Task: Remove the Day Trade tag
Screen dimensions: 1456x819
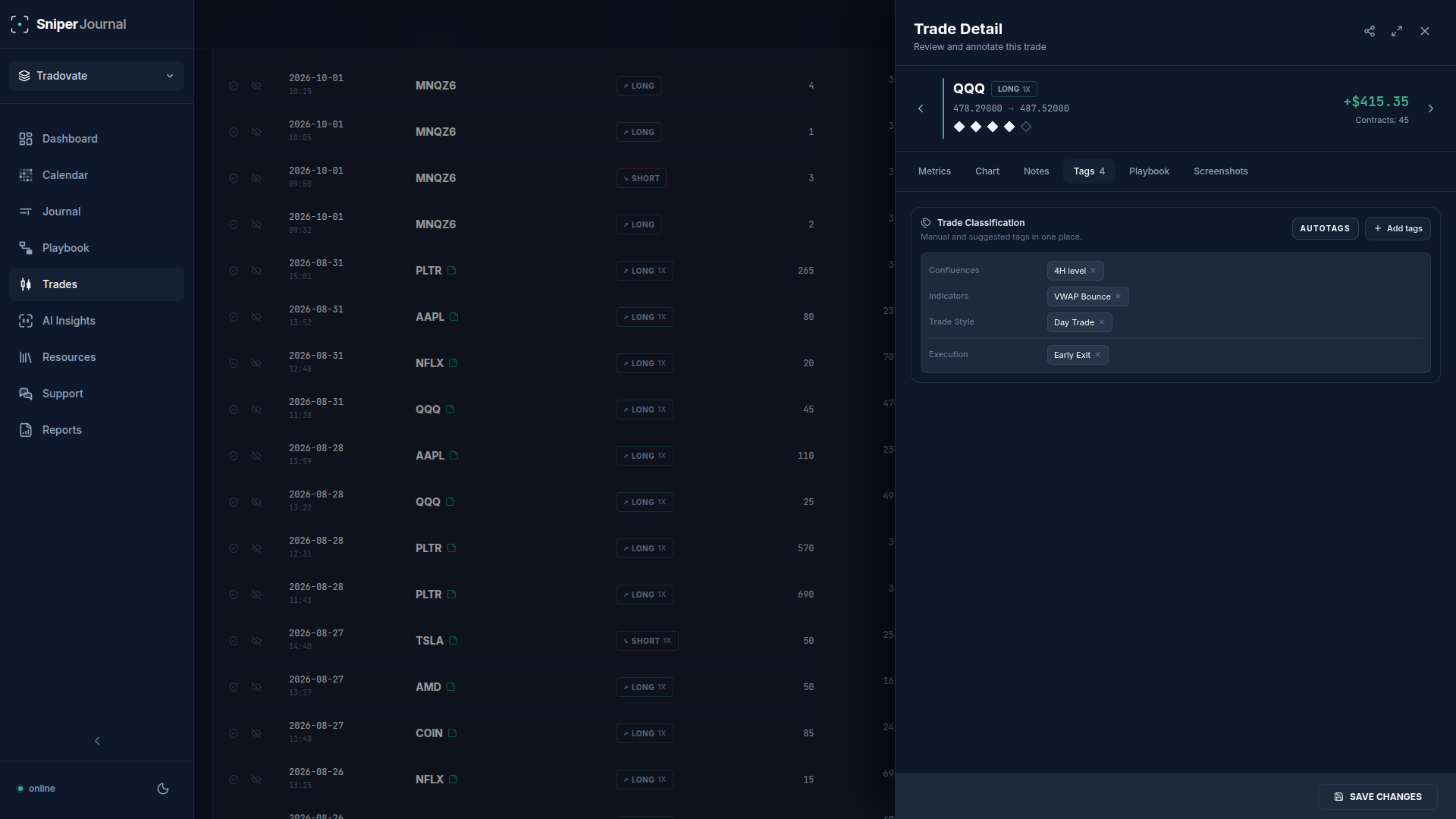Action: 1101,322
